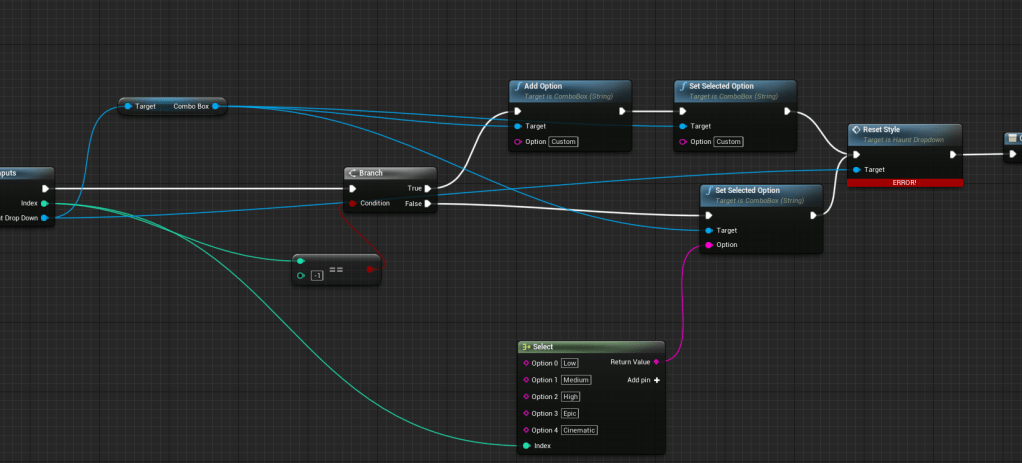Select the Add Option node title bar
The height and width of the screenshot is (463, 1022).
coord(570,88)
